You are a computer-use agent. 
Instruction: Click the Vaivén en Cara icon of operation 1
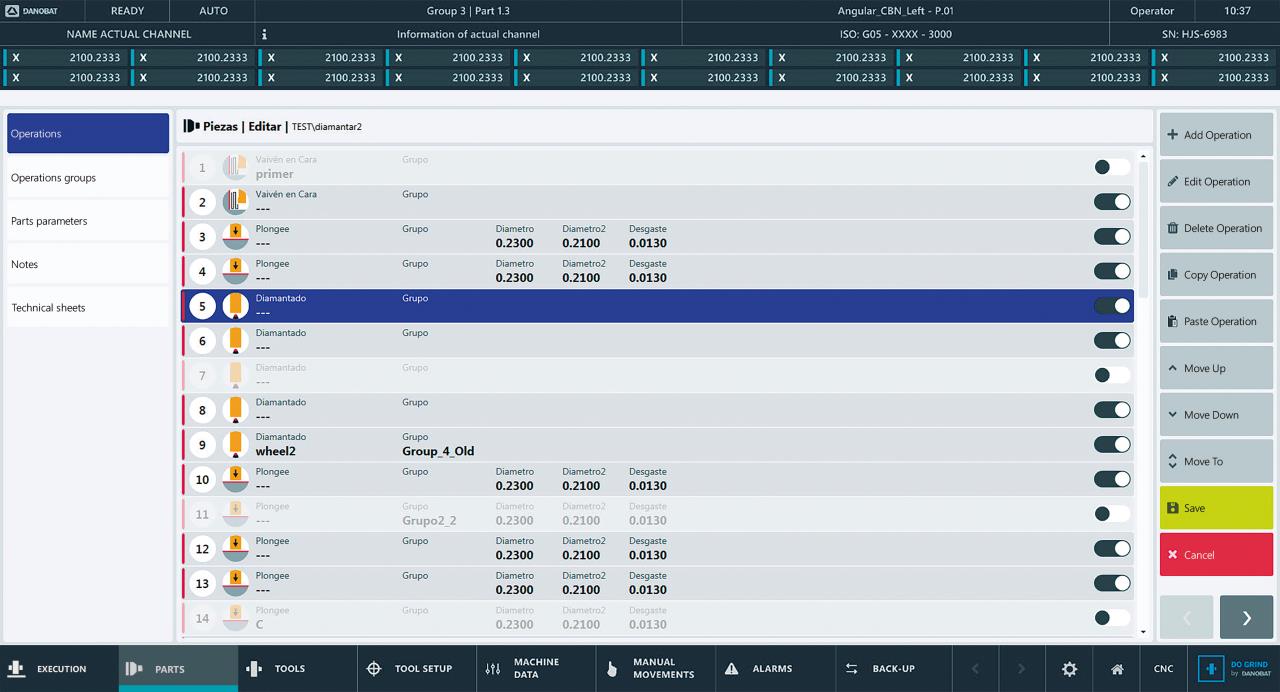coord(235,168)
